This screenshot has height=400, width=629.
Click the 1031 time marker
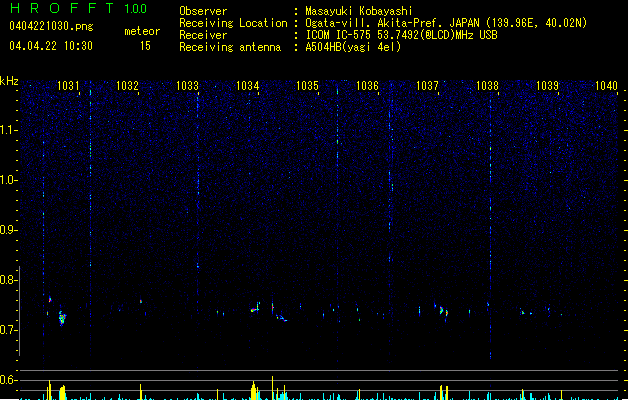pyautogui.click(x=68, y=85)
